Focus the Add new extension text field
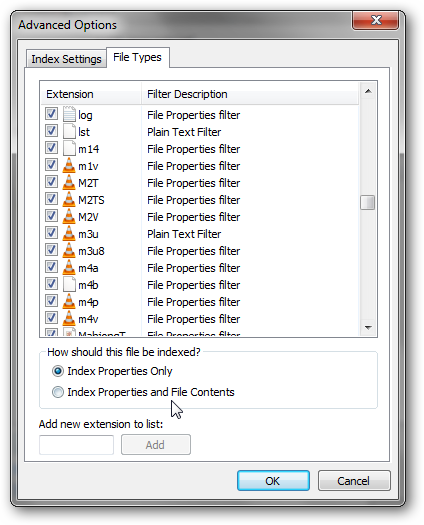Image resolution: width=424 pixels, height=525 pixels. (76, 445)
